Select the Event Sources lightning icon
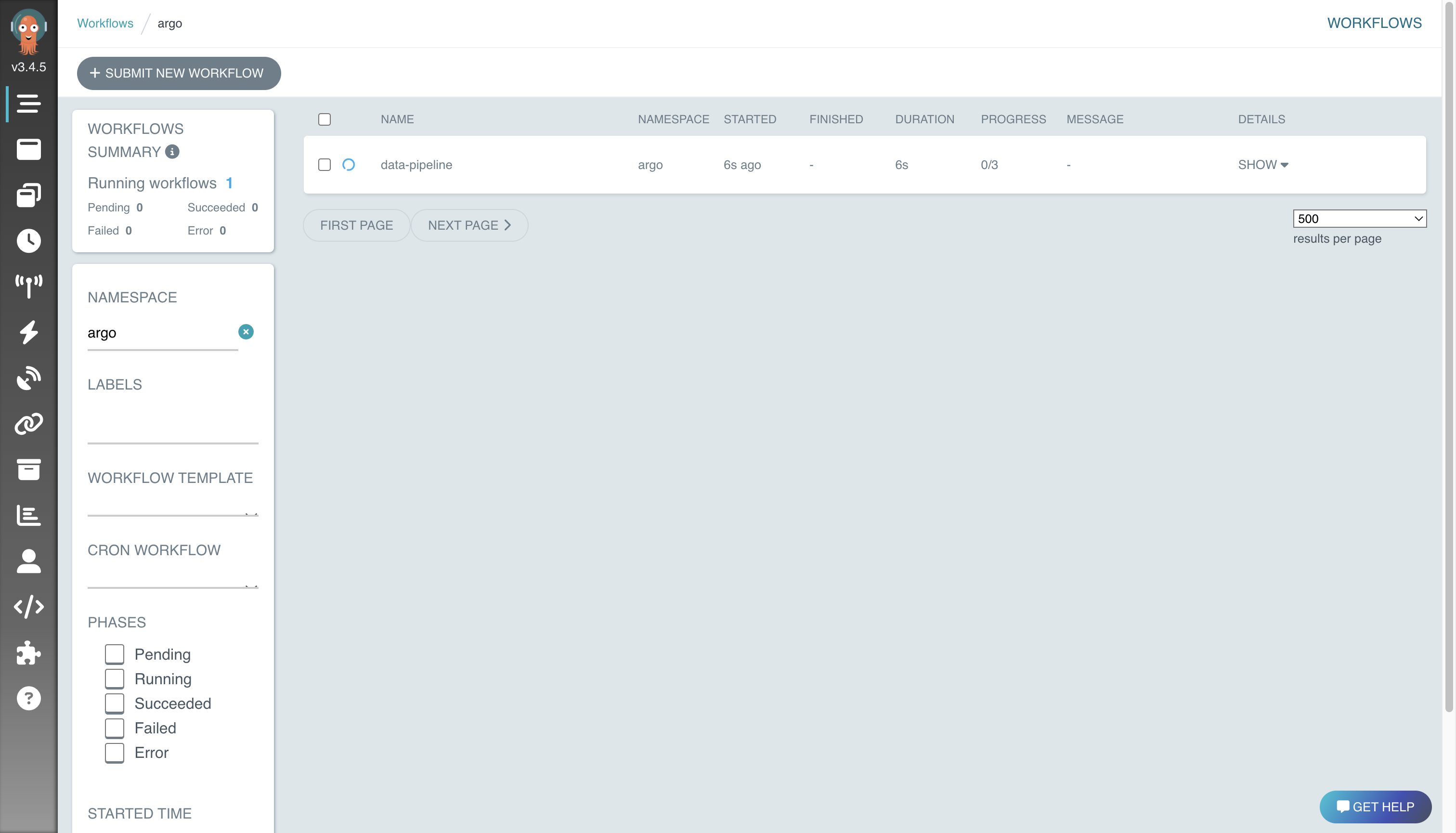 point(28,332)
